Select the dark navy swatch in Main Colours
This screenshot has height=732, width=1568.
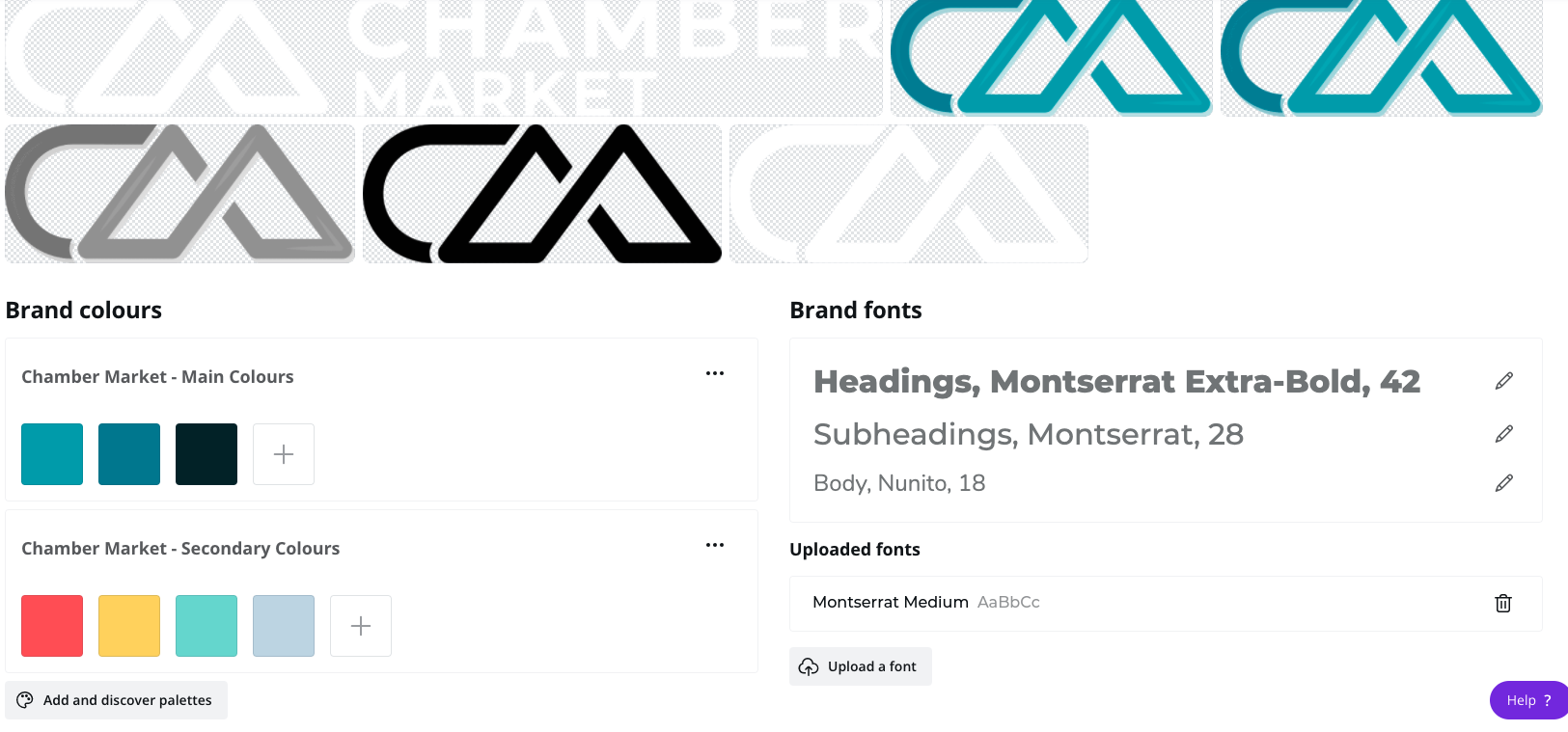206,453
